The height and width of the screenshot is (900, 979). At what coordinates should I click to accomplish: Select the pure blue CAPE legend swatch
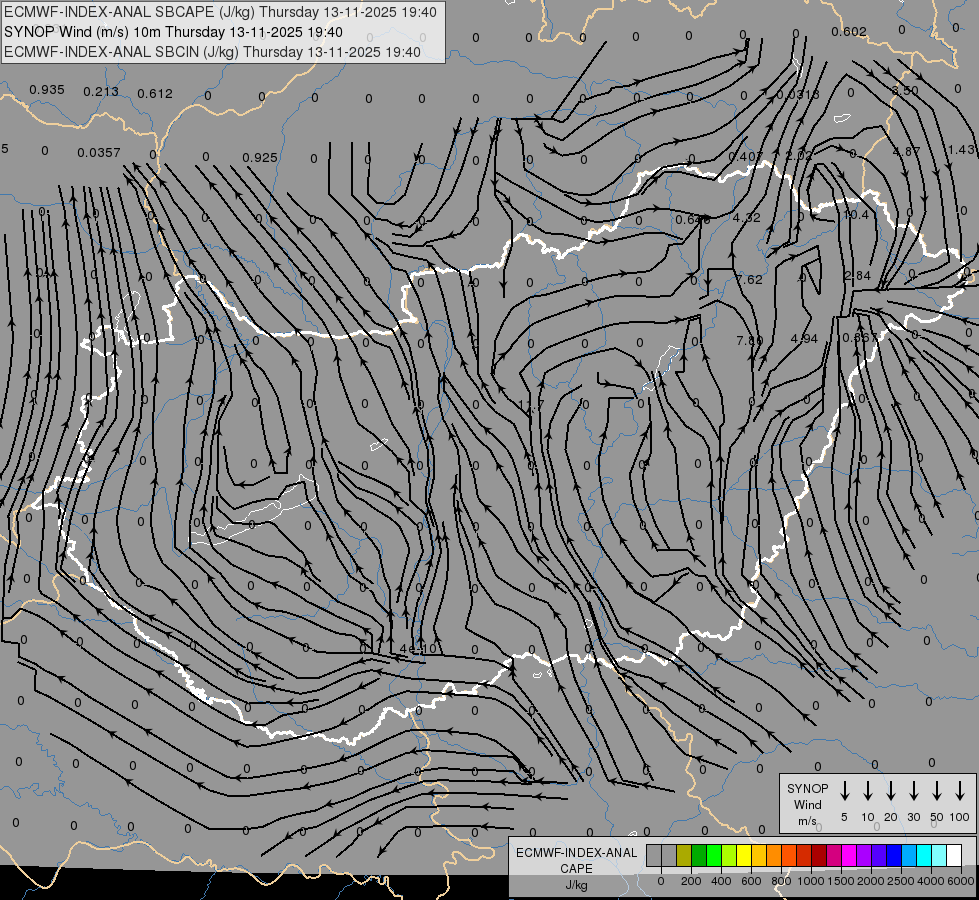tap(894, 856)
